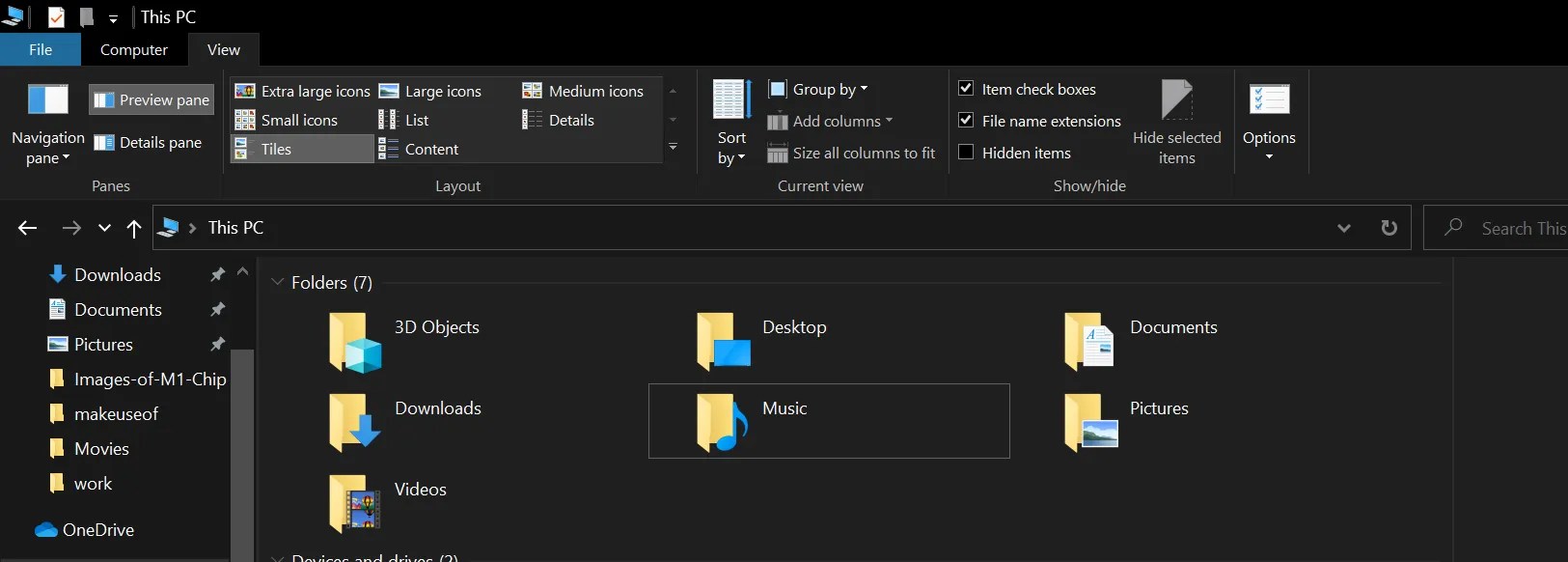Open Customize Quick Access Toolbar dropdown

pyautogui.click(x=113, y=17)
